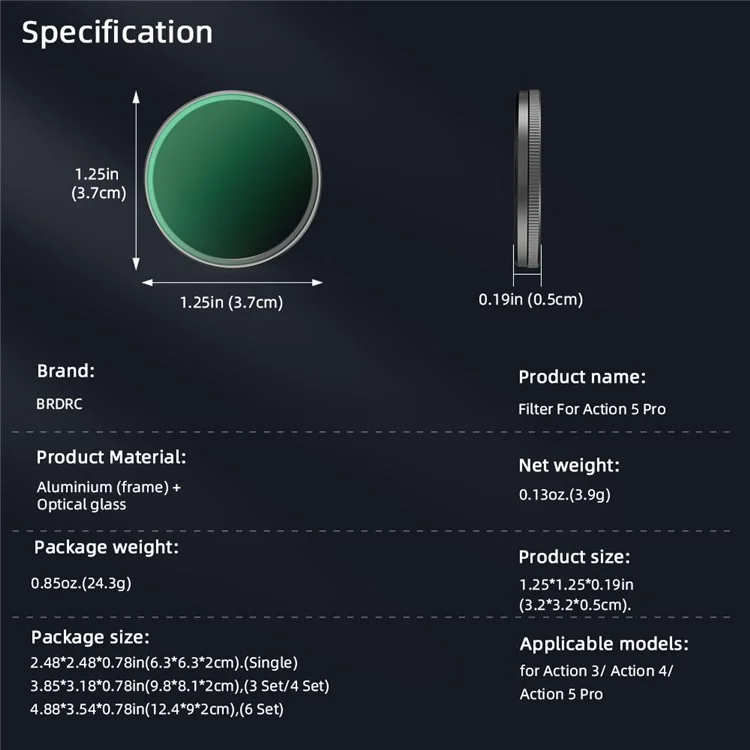750x750 pixels.
Task: Click the Net weight 0.13oz.(3.9g) value
Action: point(565,495)
